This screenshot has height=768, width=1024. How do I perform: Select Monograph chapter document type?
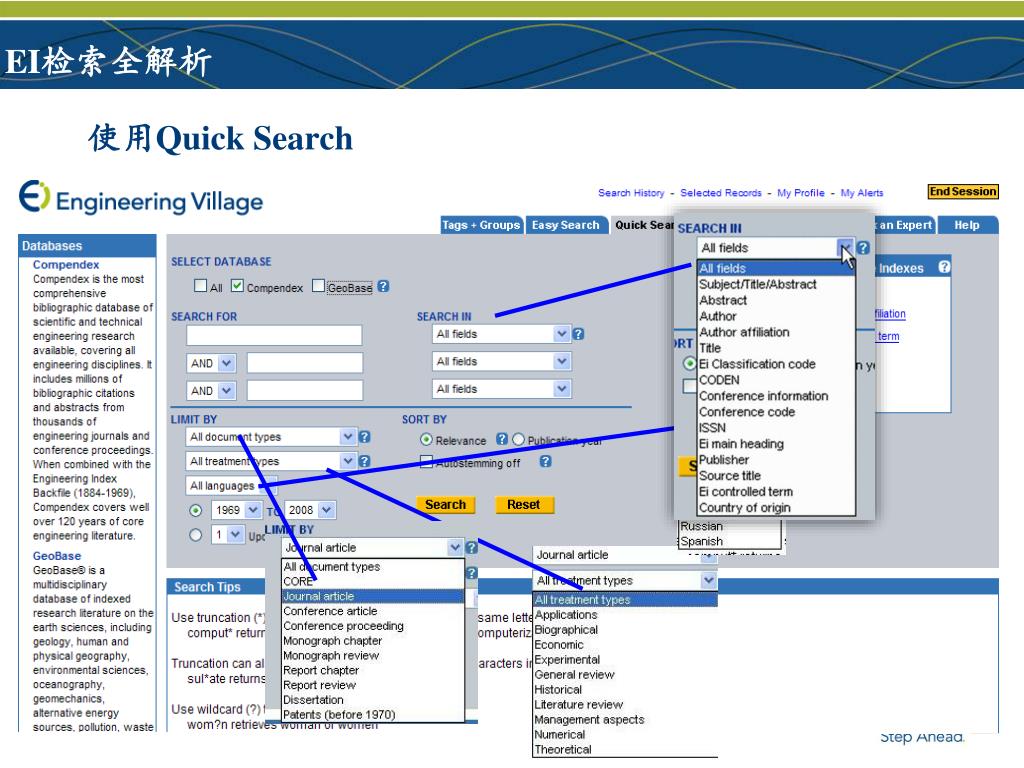coord(373,641)
